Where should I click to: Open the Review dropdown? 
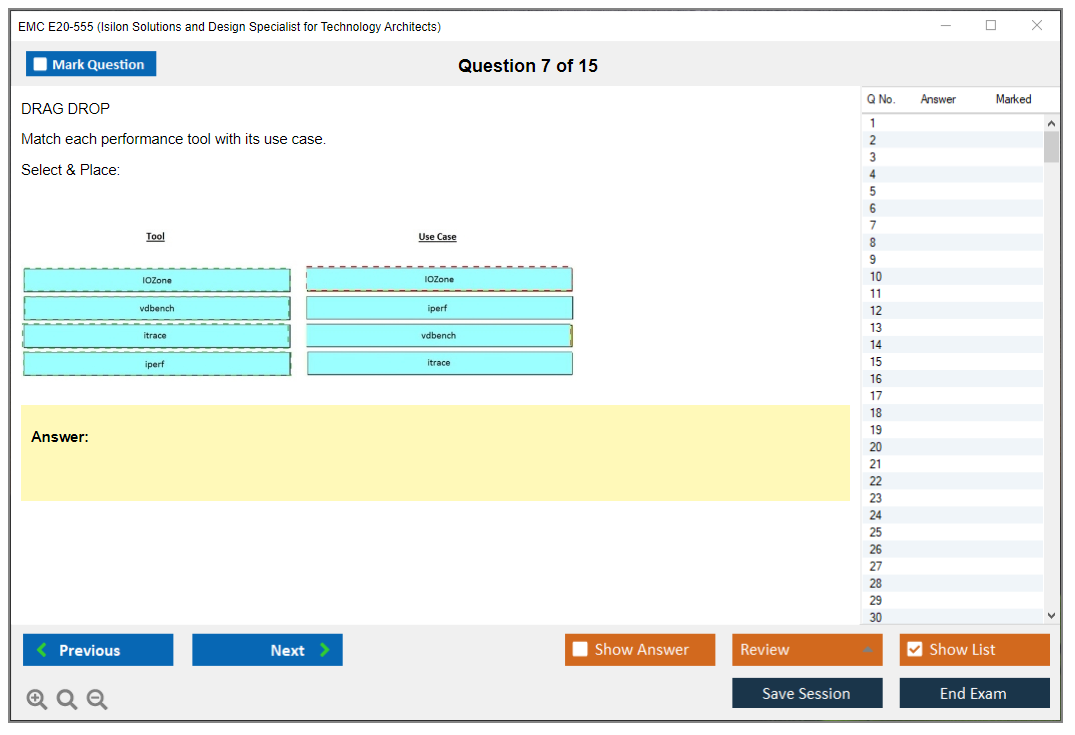pyautogui.click(x=806, y=650)
